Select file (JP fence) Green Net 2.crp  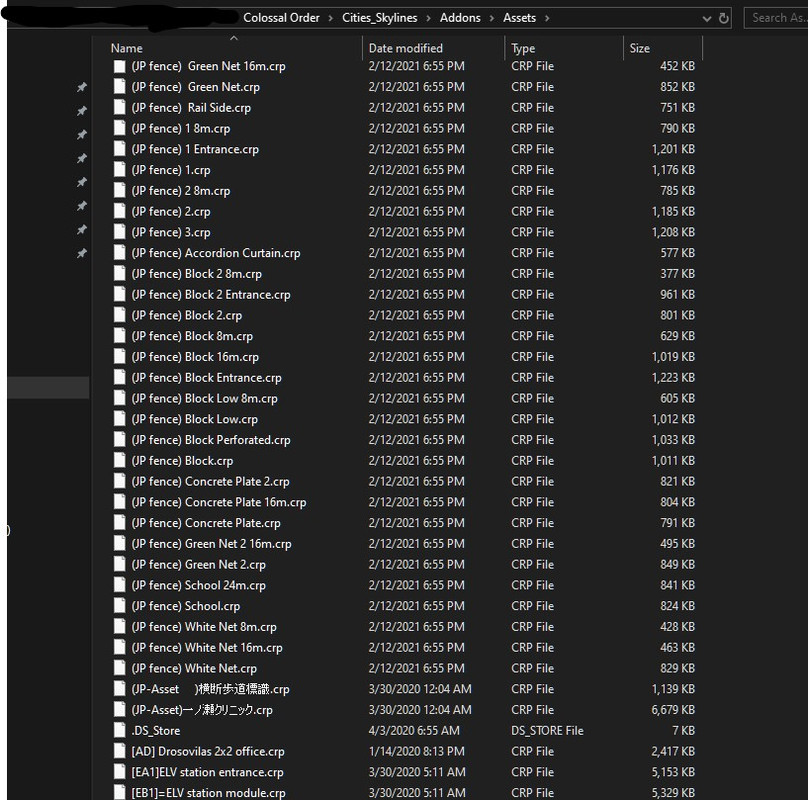(x=198, y=564)
